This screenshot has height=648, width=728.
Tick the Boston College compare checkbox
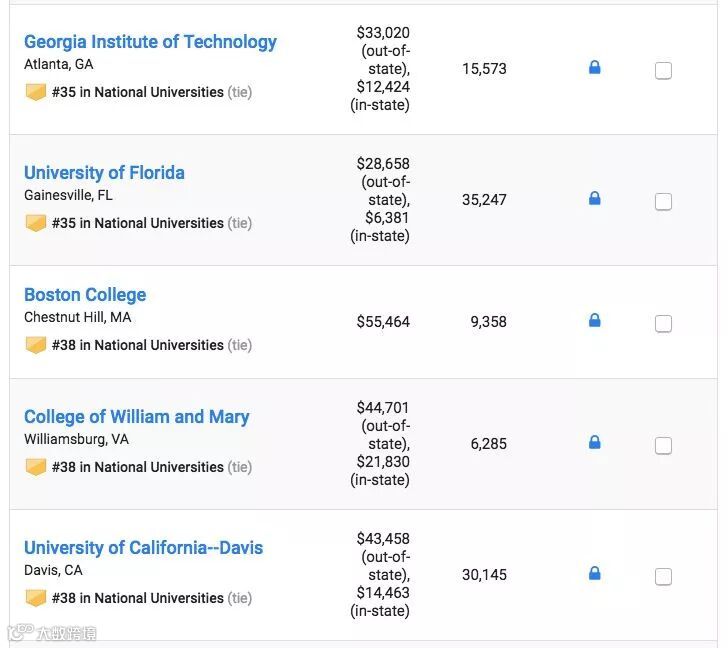663,324
